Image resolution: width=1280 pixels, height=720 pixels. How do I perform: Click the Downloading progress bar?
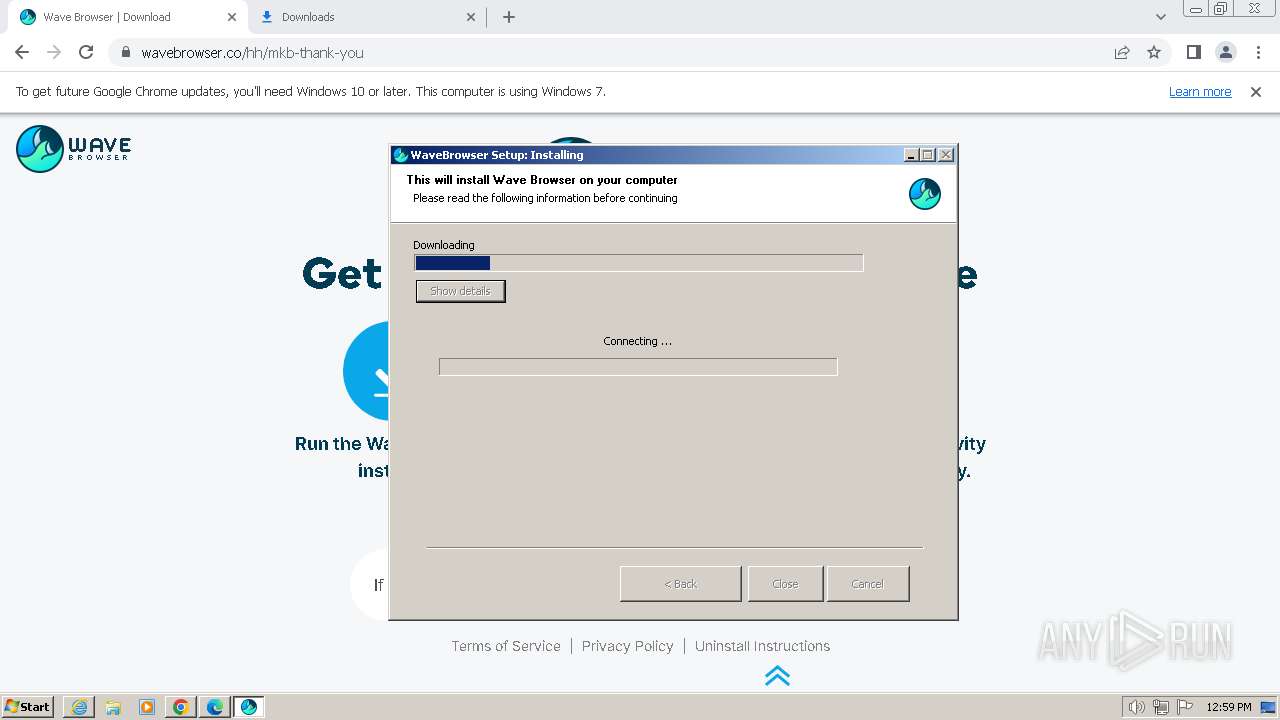pyautogui.click(x=639, y=263)
